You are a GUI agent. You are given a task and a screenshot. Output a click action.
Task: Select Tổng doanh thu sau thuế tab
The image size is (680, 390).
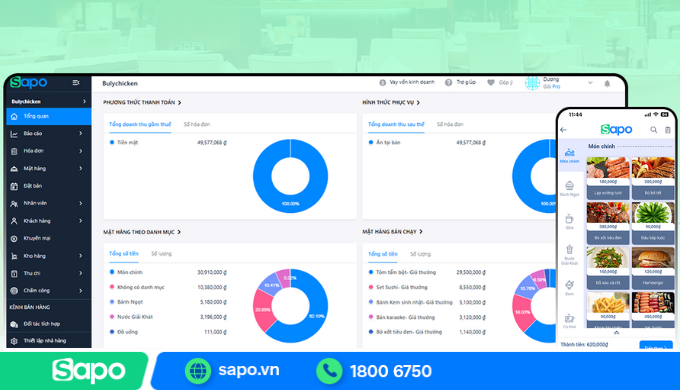(396, 125)
